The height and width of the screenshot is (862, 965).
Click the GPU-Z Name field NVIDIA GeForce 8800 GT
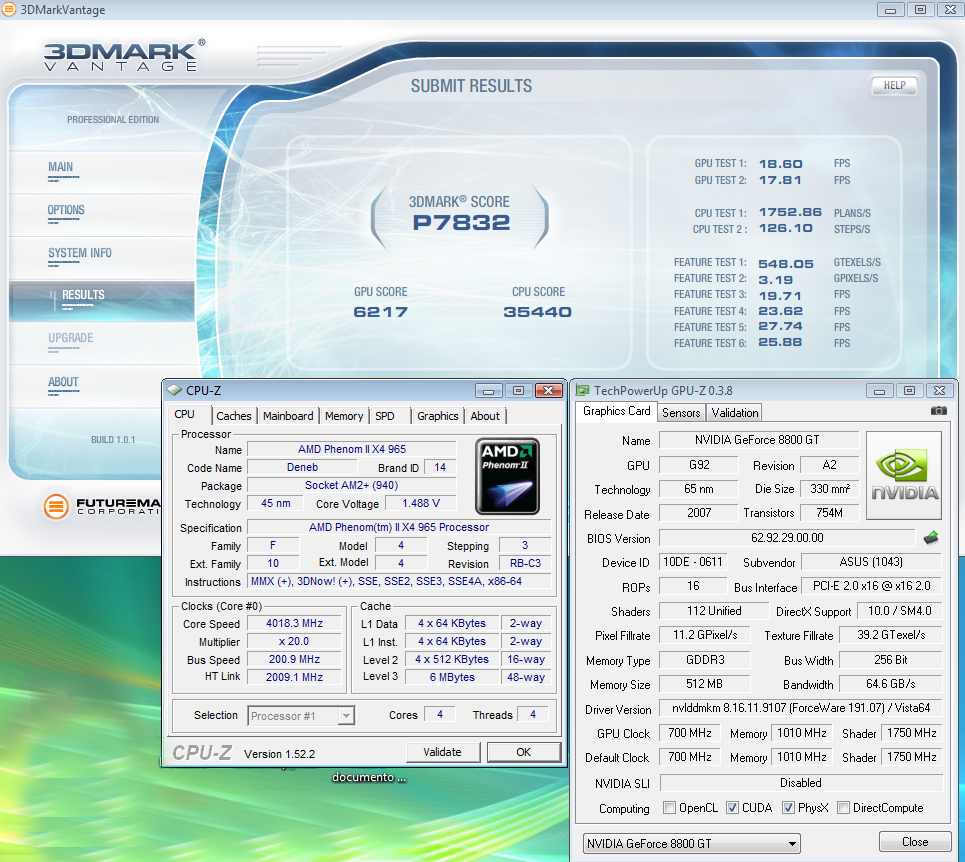758,440
